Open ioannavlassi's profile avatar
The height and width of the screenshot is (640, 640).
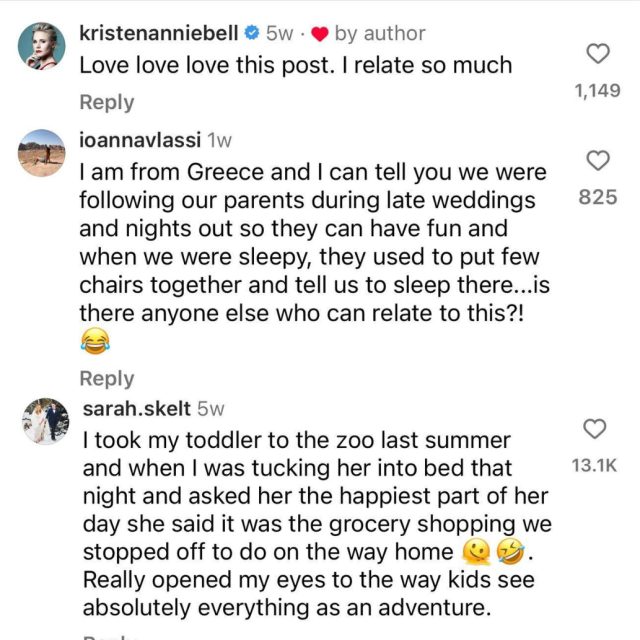click(x=42, y=152)
